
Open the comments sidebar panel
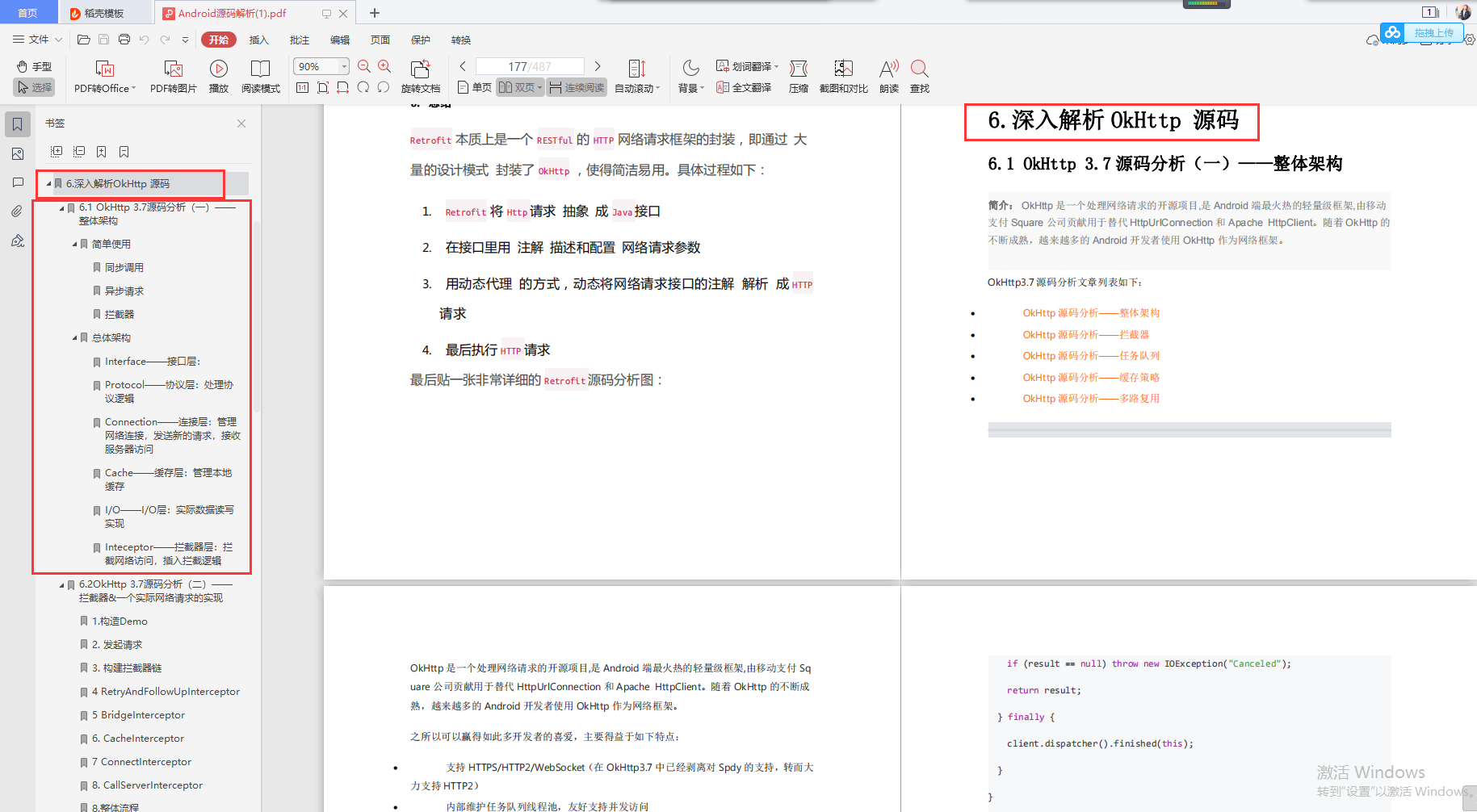coord(17,182)
